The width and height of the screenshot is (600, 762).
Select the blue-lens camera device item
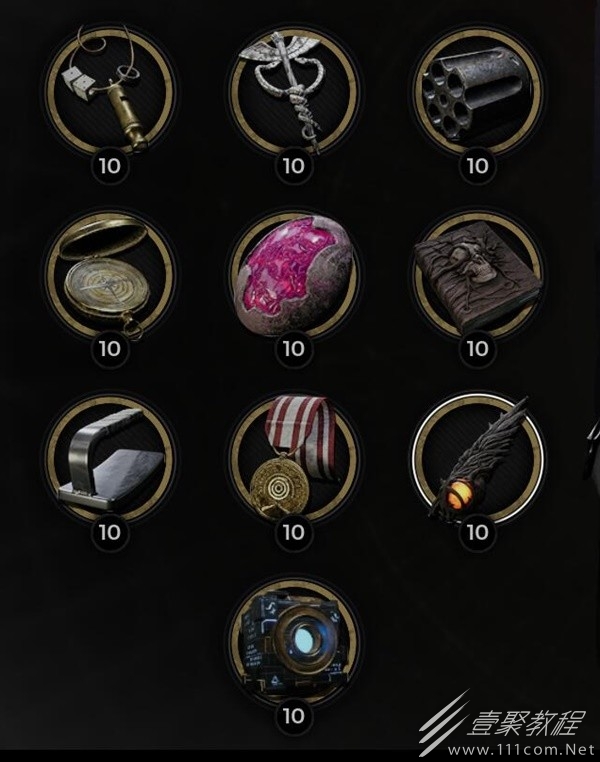[293, 641]
